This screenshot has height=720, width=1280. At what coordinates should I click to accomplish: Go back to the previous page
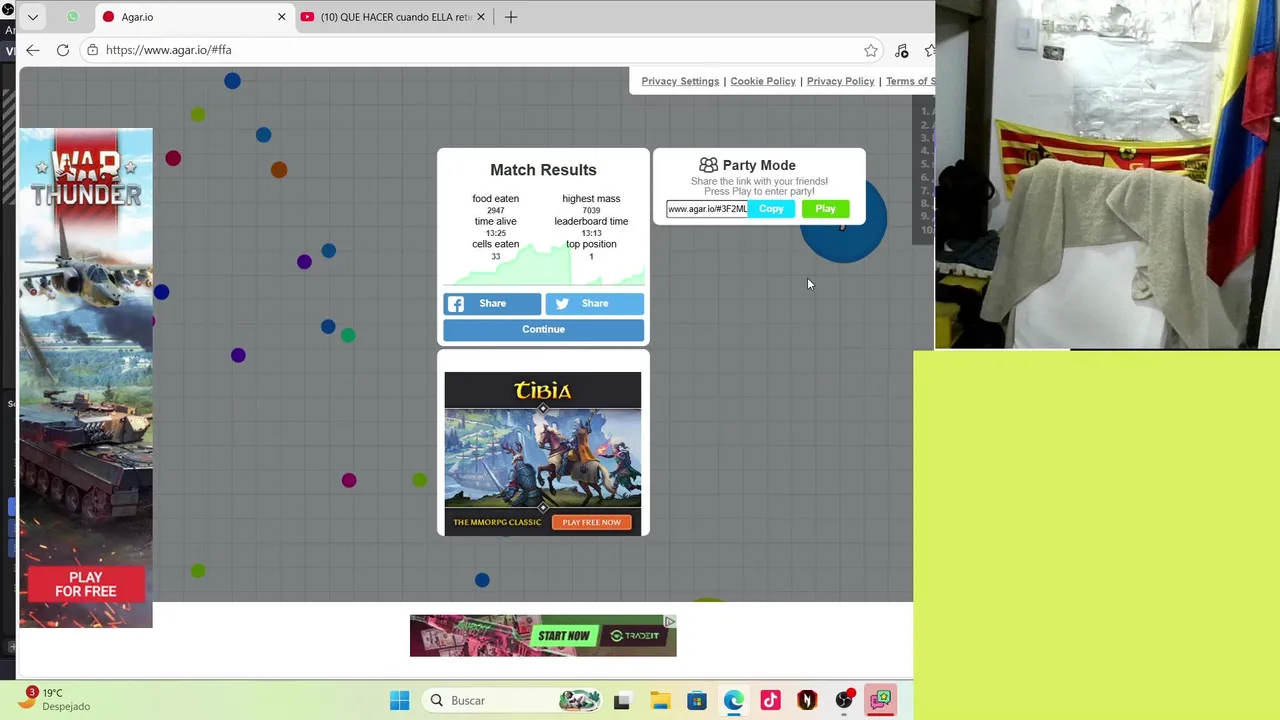point(33,50)
